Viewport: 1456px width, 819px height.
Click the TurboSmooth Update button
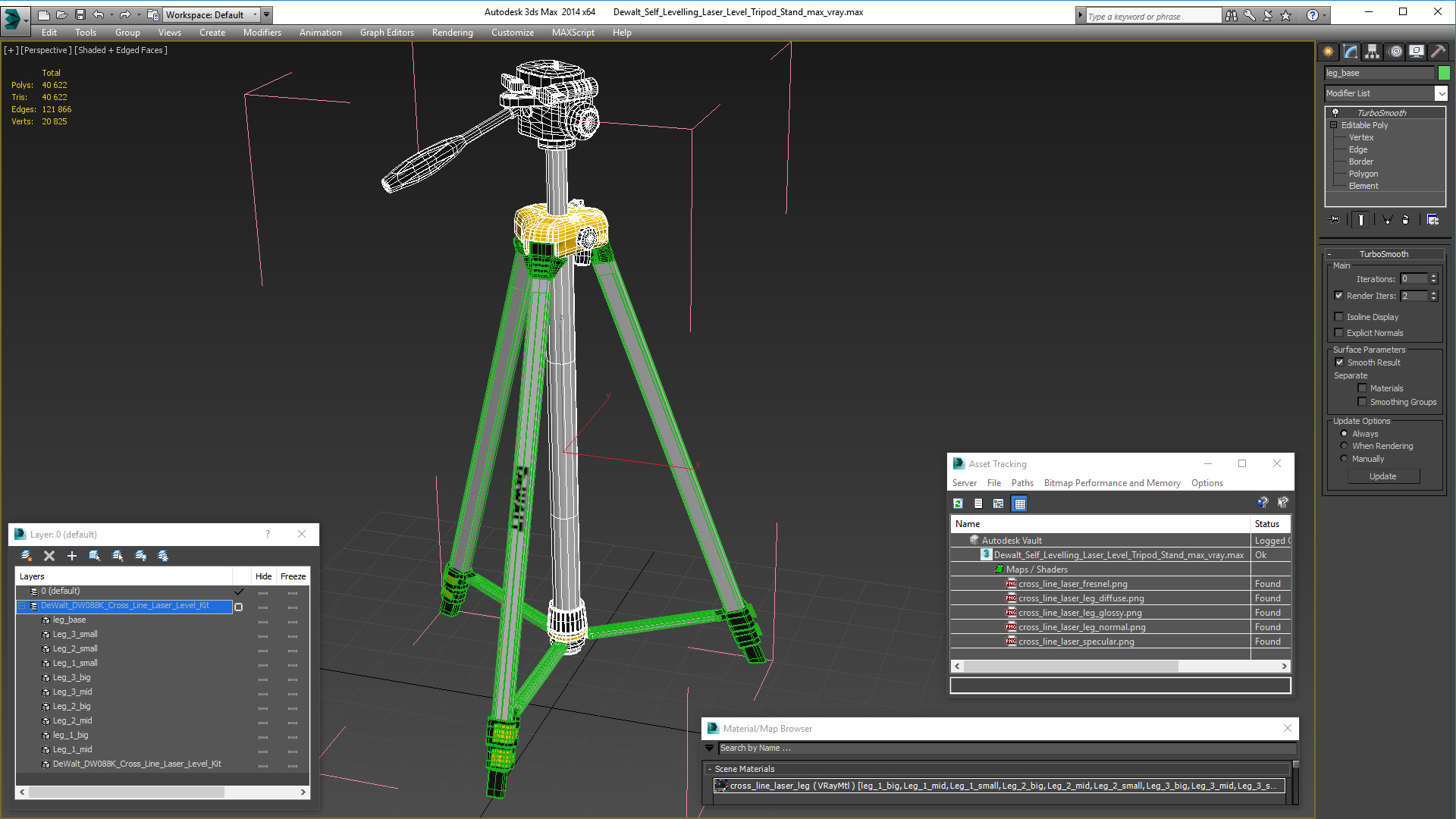pyautogui.click(x=1383, y=476)
